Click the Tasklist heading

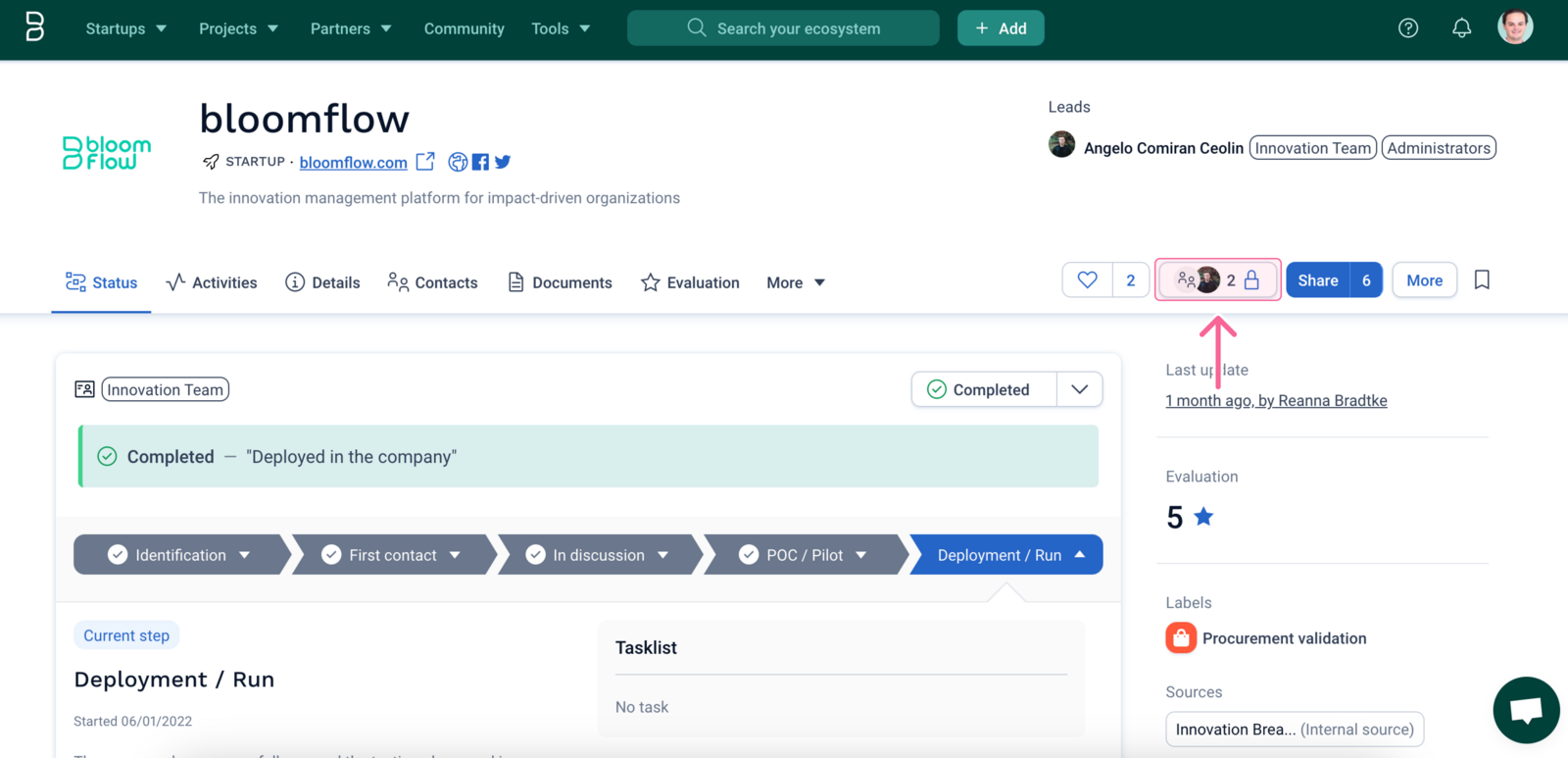pos(646,647)
